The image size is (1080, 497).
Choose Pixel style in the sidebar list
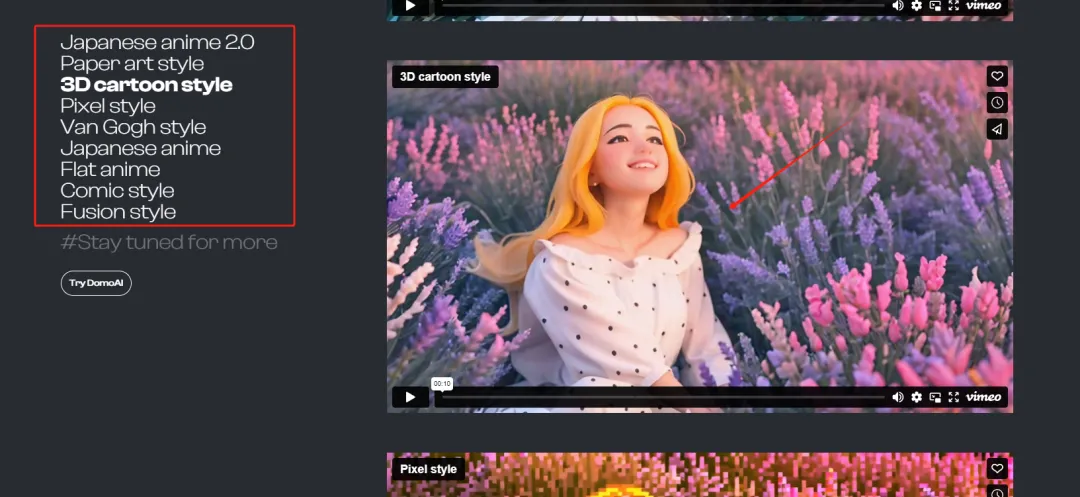(108, 106)
